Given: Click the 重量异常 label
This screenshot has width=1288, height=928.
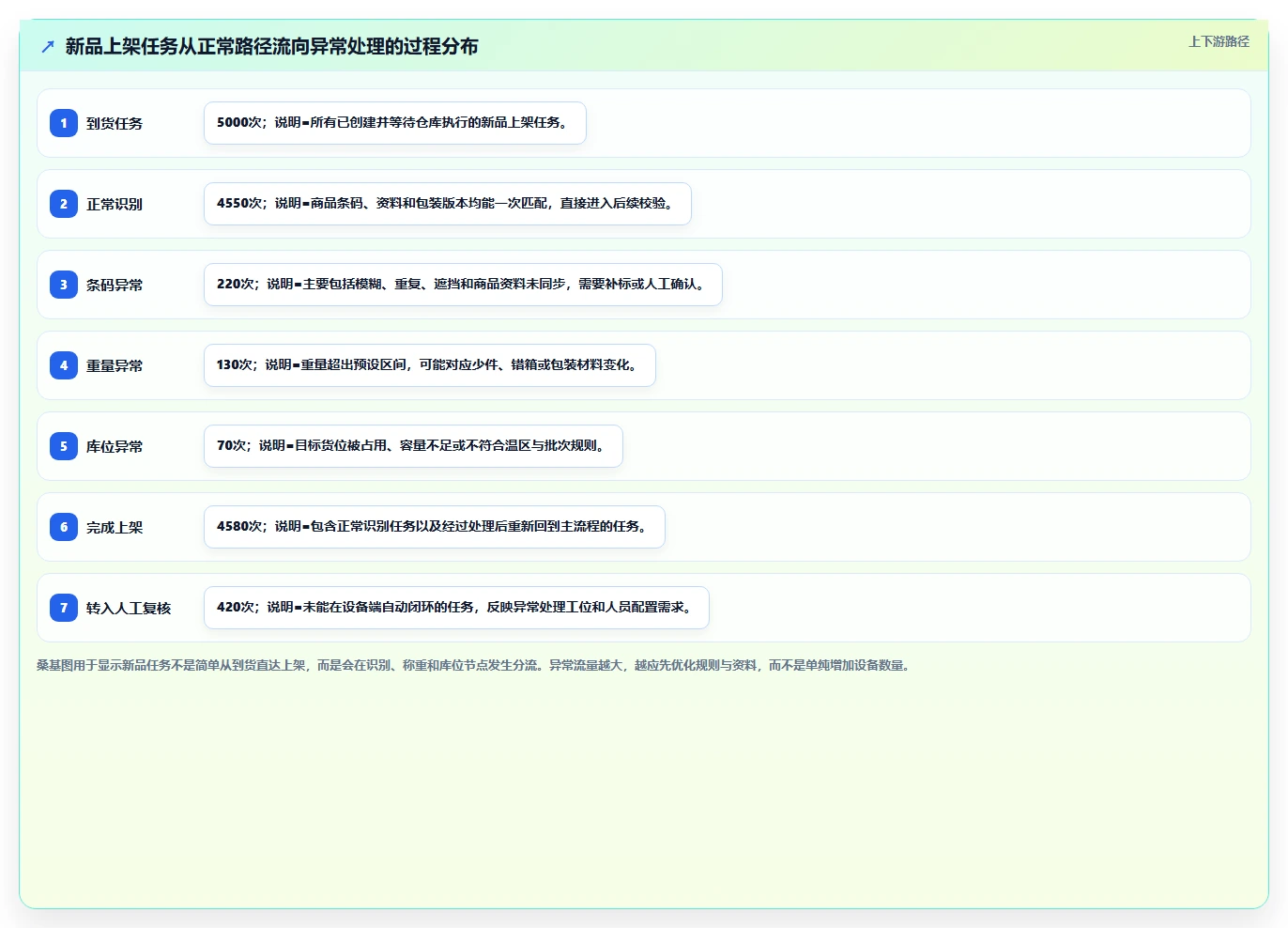Looking at the screenshot, I should coord(115,365).
